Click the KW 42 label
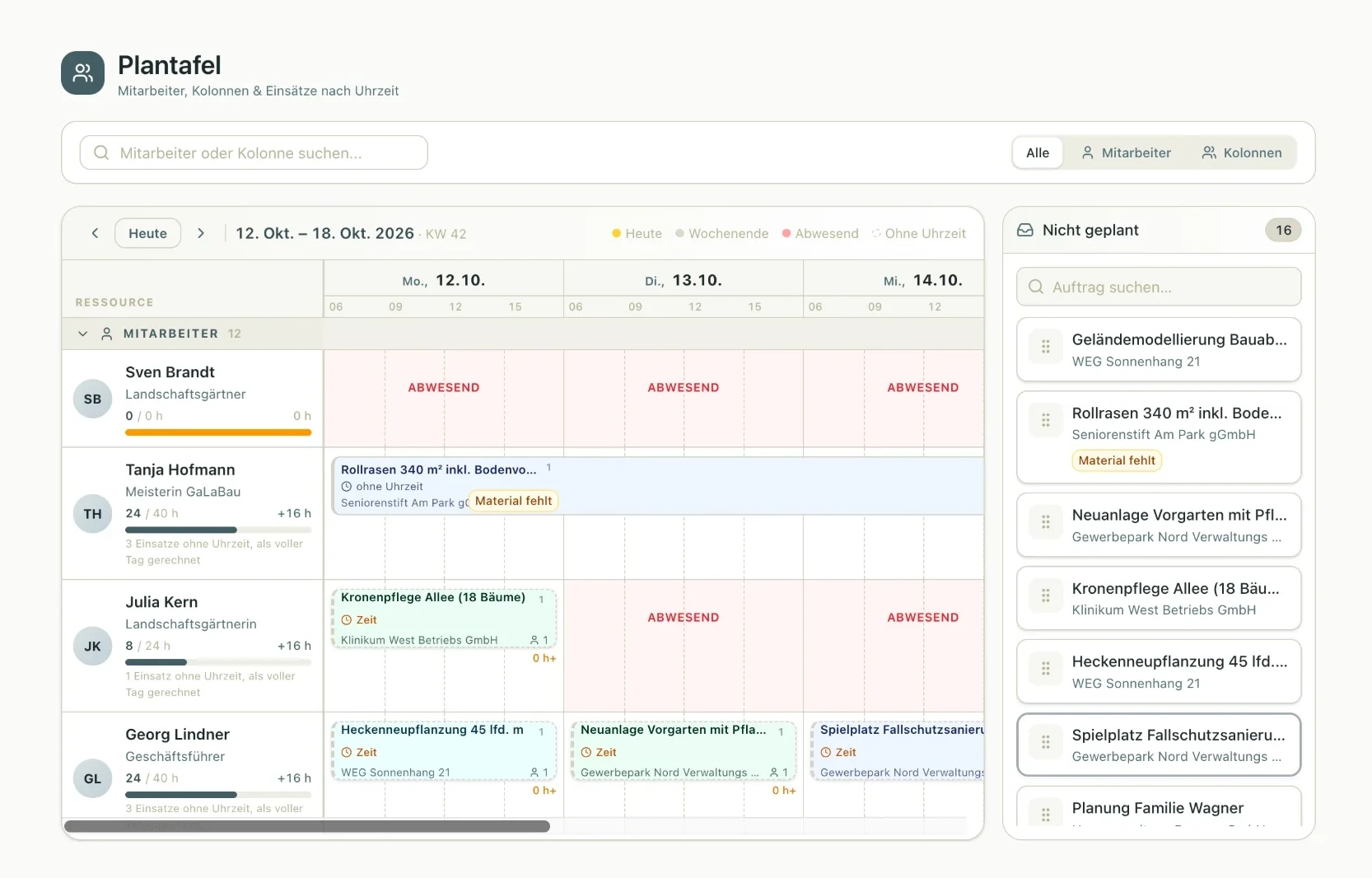The height and width of the screenshot is (878, 1372). [x=446, y=234]
